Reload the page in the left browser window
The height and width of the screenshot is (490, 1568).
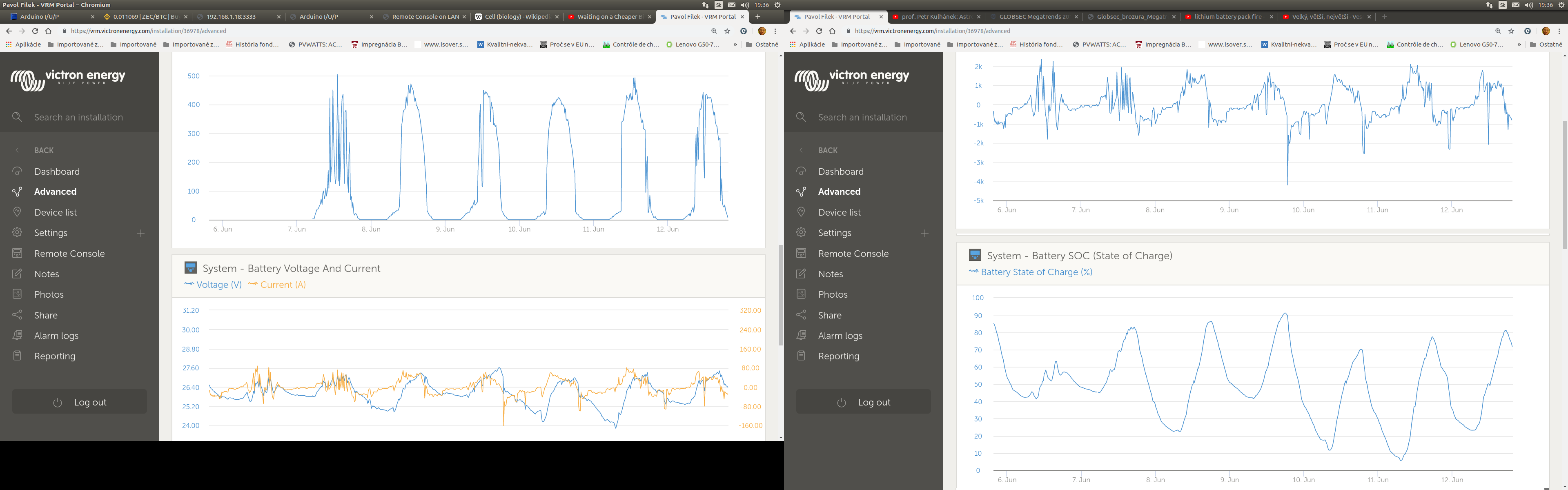click(x=35, y=31)
